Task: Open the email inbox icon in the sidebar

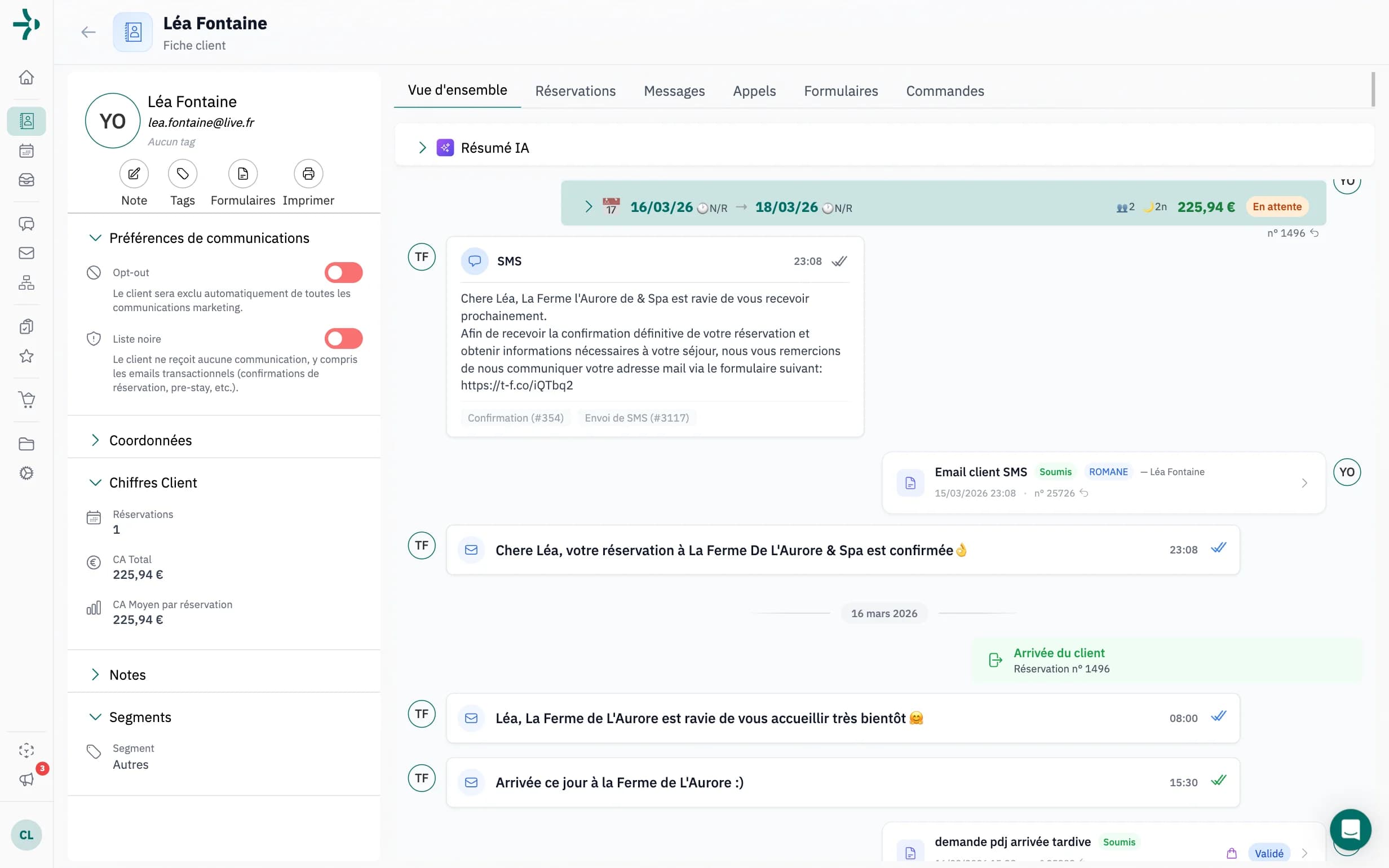Action: 26,253
